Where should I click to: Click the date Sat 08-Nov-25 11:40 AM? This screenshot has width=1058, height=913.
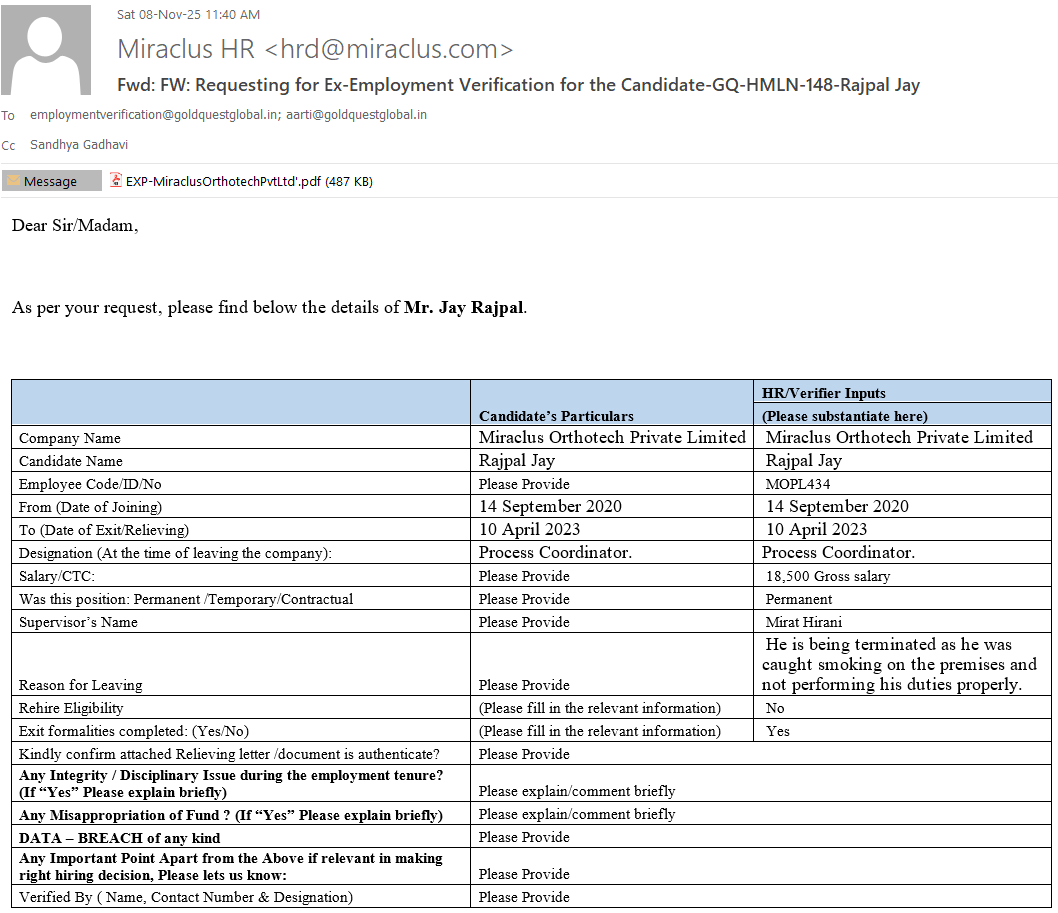188,15
